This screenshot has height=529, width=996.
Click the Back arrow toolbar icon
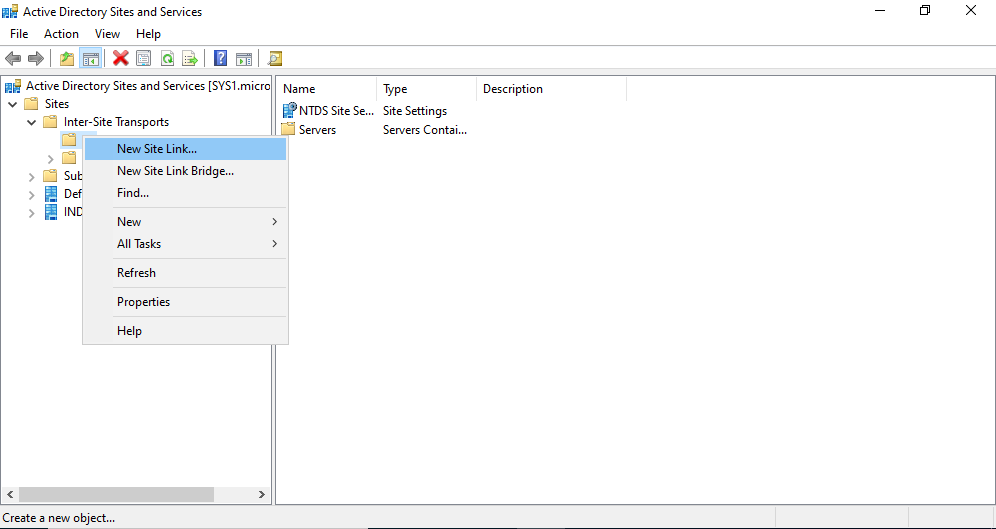coord(13,59)
